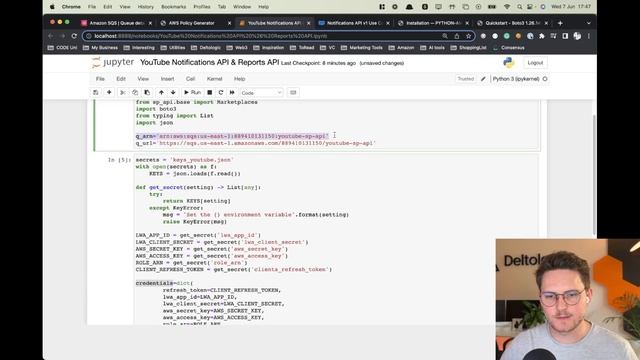The image size is (640, 360).
Task: Open the Apple menu
Action: coord(52,7)
